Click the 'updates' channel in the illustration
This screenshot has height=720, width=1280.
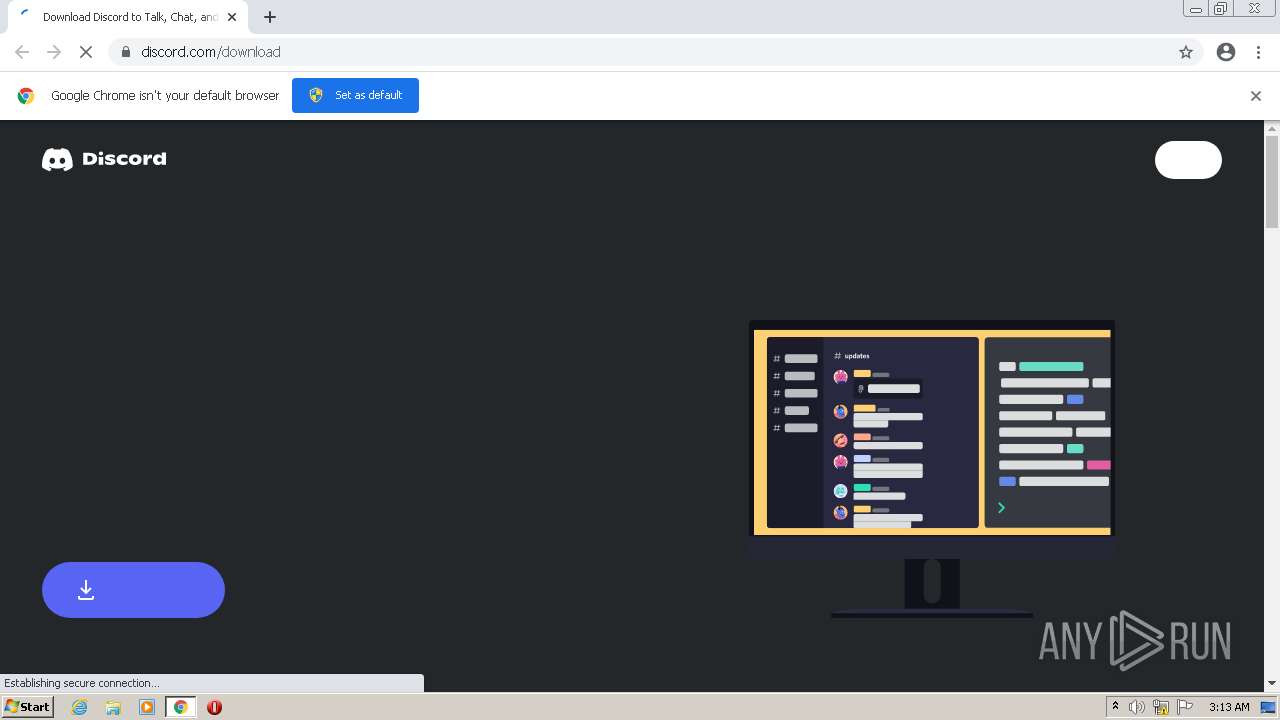(x=853, y=356)
